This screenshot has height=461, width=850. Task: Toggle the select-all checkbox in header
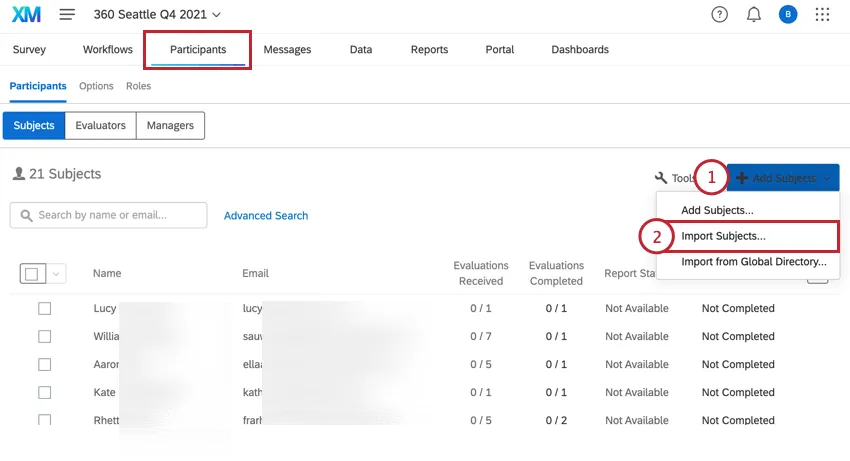coord(31,274)
